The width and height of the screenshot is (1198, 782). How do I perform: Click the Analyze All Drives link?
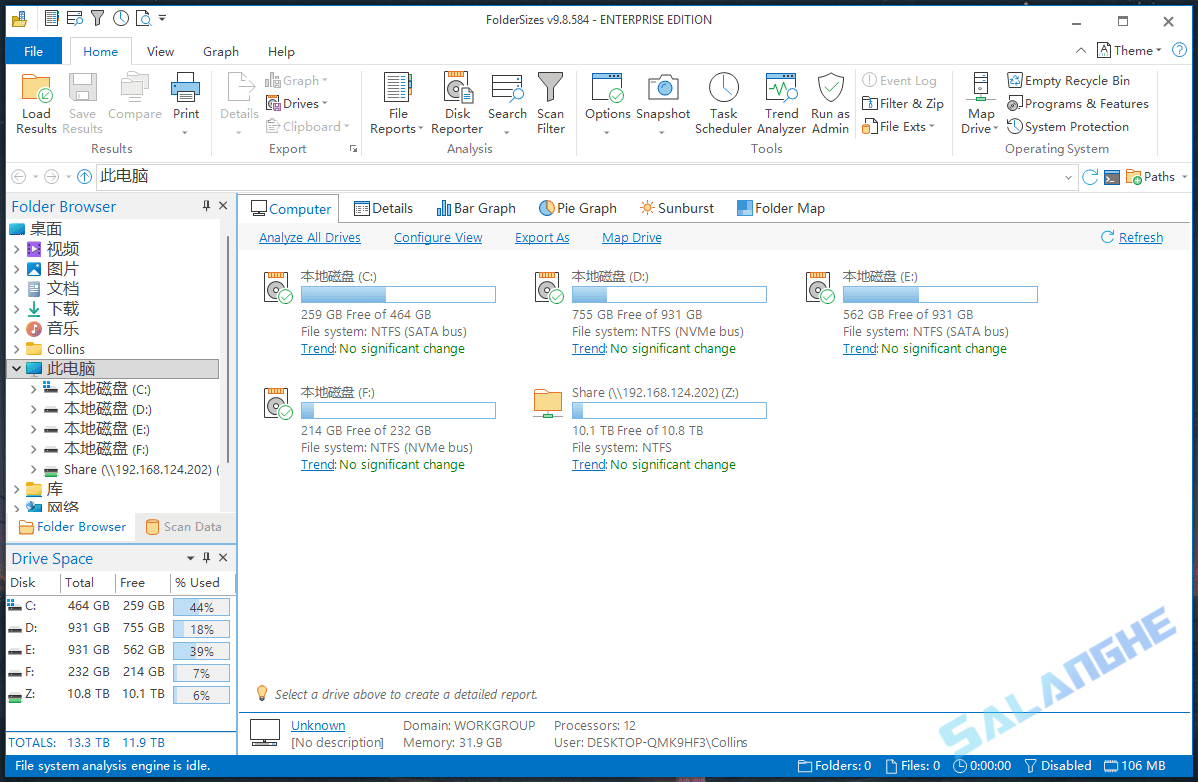(310, 237)
